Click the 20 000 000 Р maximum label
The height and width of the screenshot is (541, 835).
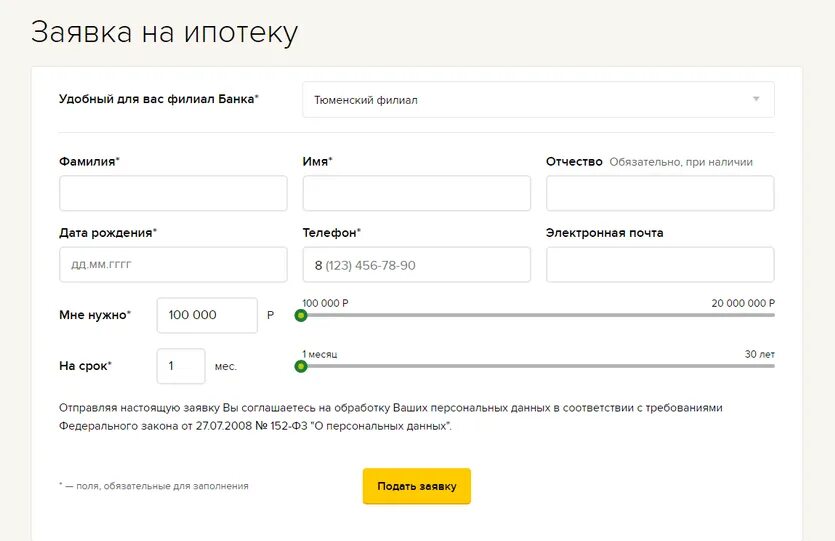pyautogui.click(x=743, y=303)
